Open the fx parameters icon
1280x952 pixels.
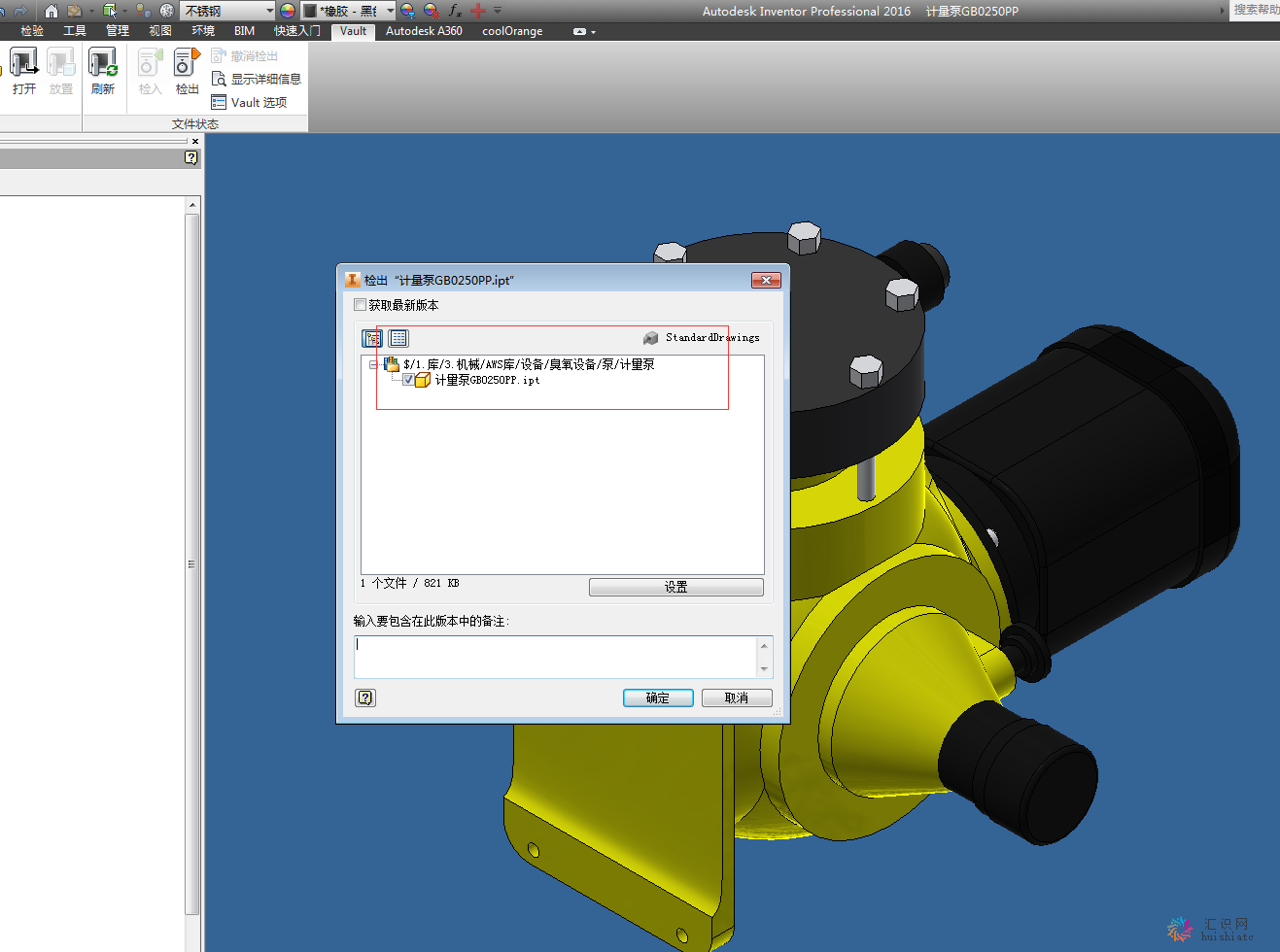coord(455,11)
